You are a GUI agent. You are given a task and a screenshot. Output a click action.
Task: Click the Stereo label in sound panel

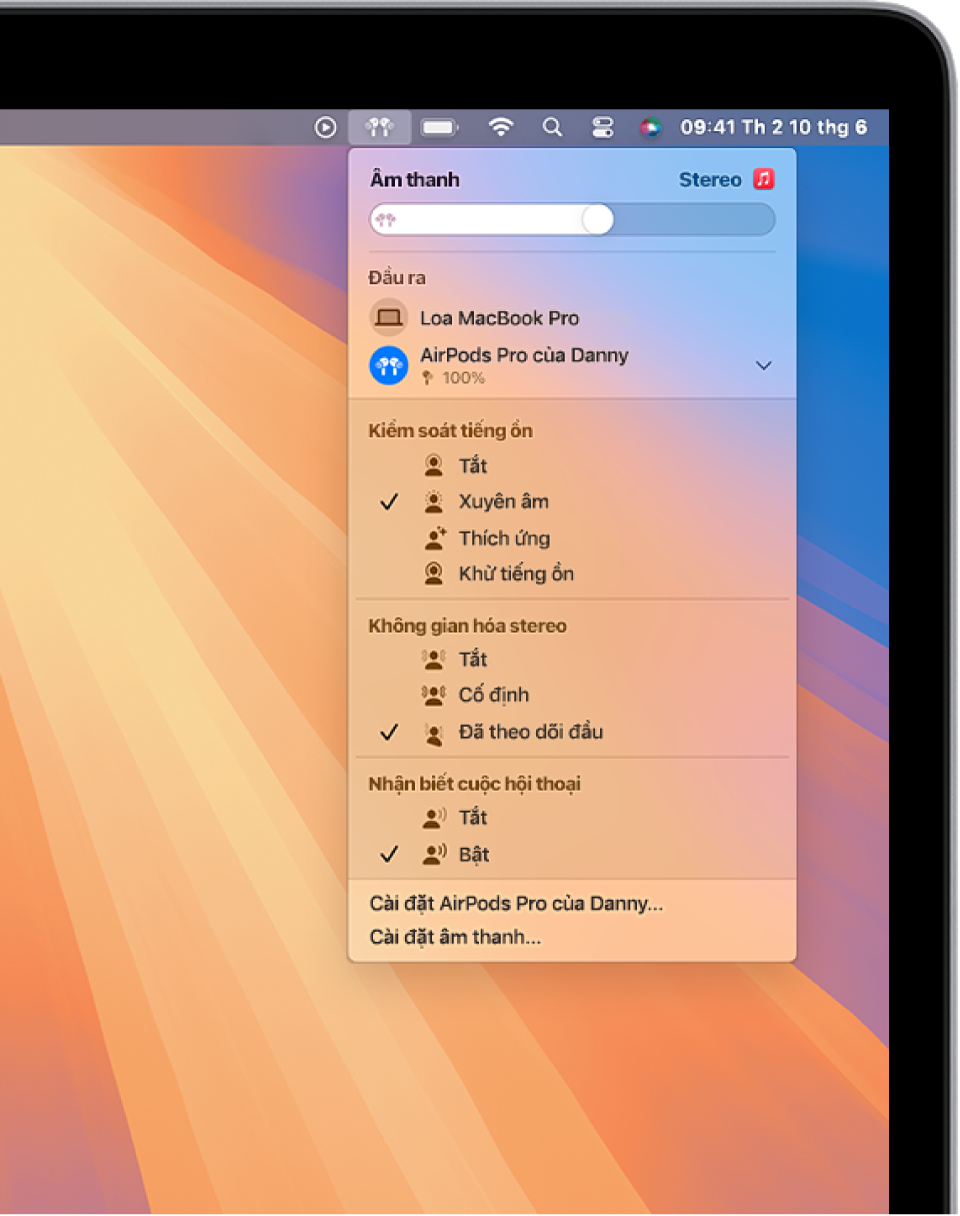point(710,180)
